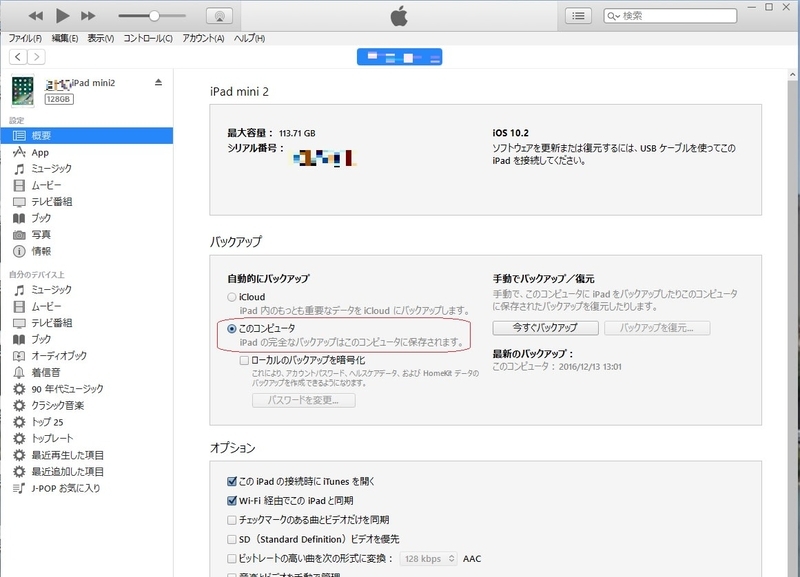The image size is (800, 577).
Task: Toggle SD (Standard Definition) ビデオを優先
Action: tap(232, 539)
